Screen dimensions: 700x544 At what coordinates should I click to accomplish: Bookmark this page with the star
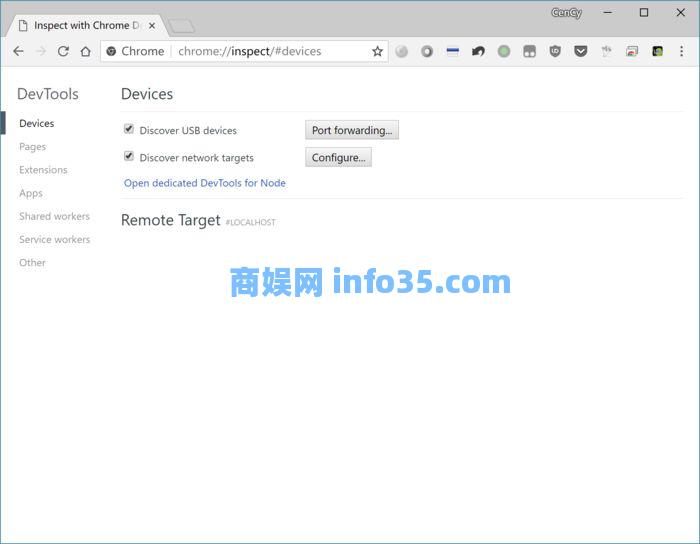[377, 51]
